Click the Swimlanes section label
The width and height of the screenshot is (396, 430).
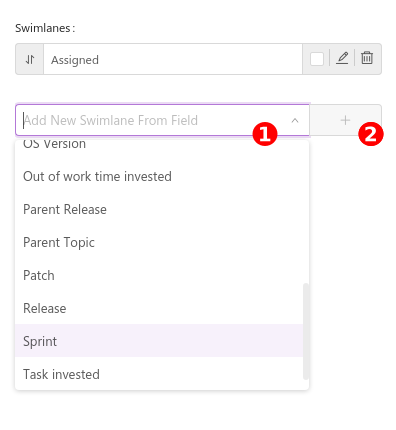45,28
